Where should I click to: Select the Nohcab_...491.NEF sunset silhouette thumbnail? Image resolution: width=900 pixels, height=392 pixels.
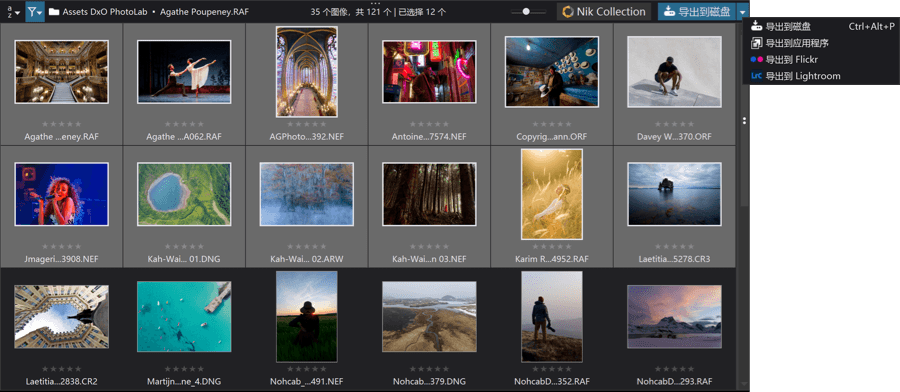[x=307, y=317]
